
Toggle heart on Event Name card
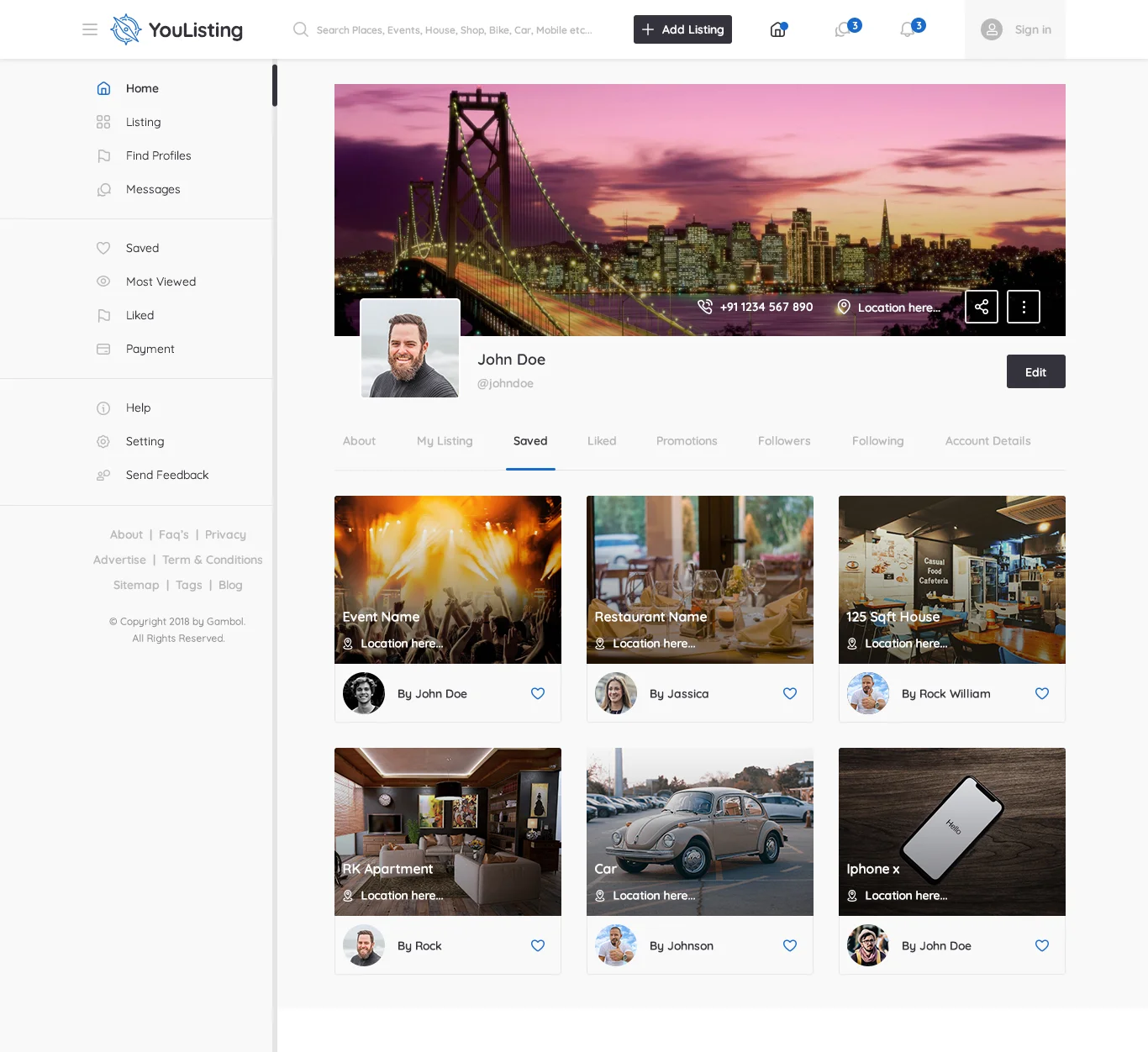coord(538,693)
